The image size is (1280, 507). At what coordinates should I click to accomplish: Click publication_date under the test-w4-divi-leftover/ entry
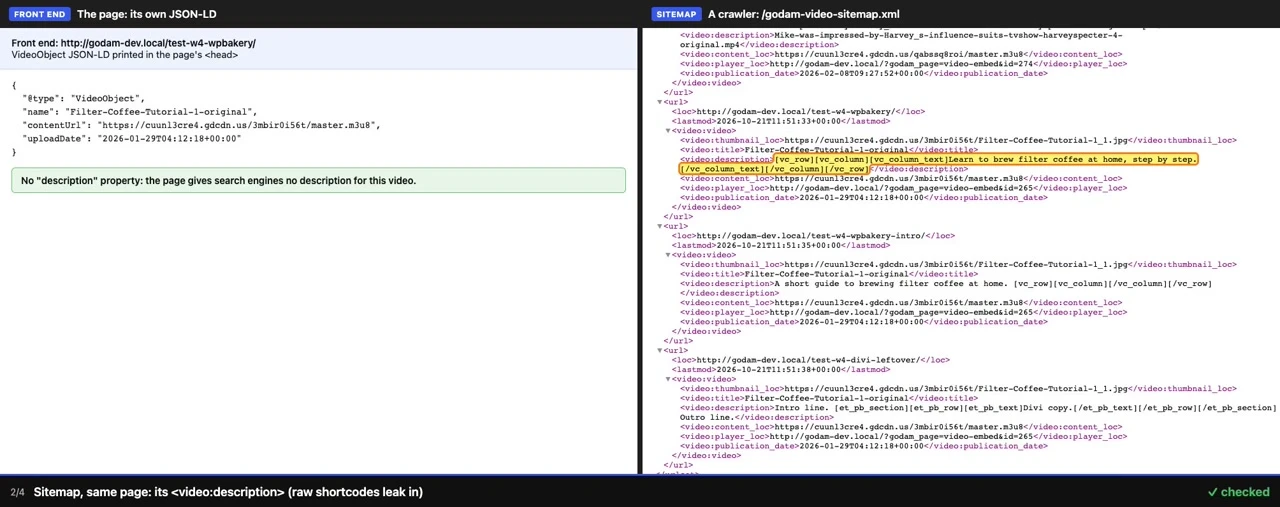(x=864, y=446)
